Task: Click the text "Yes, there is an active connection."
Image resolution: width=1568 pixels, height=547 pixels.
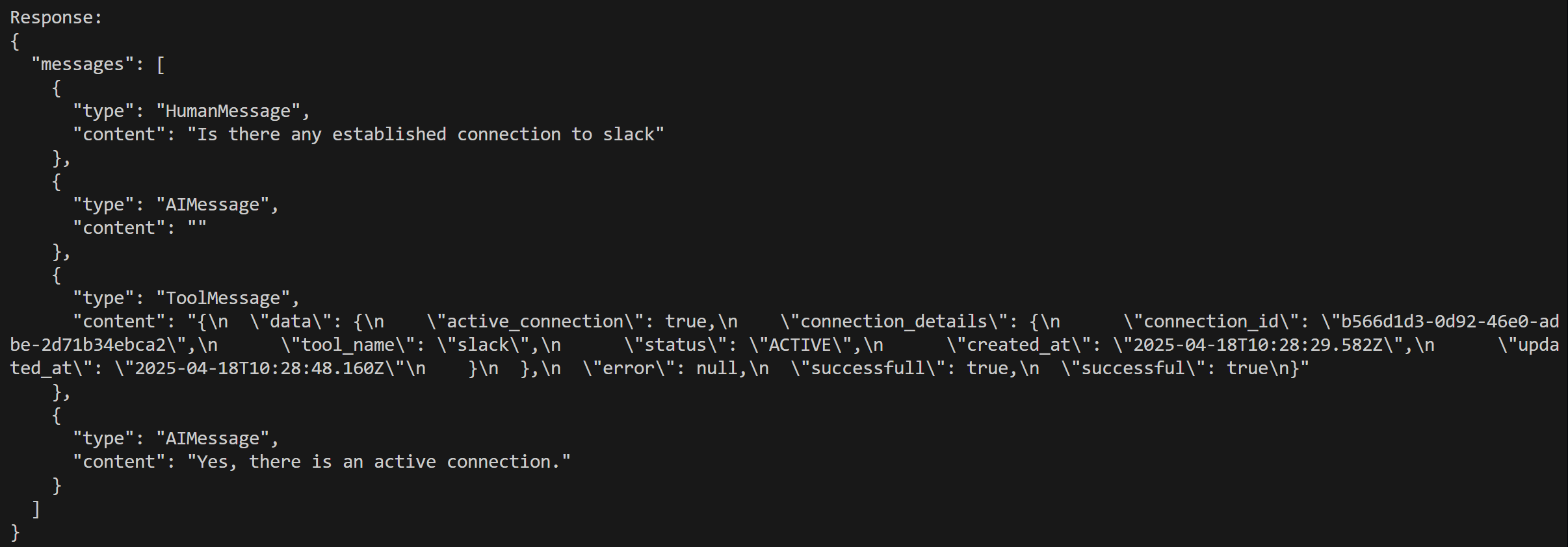Action: tap(379, 462)
